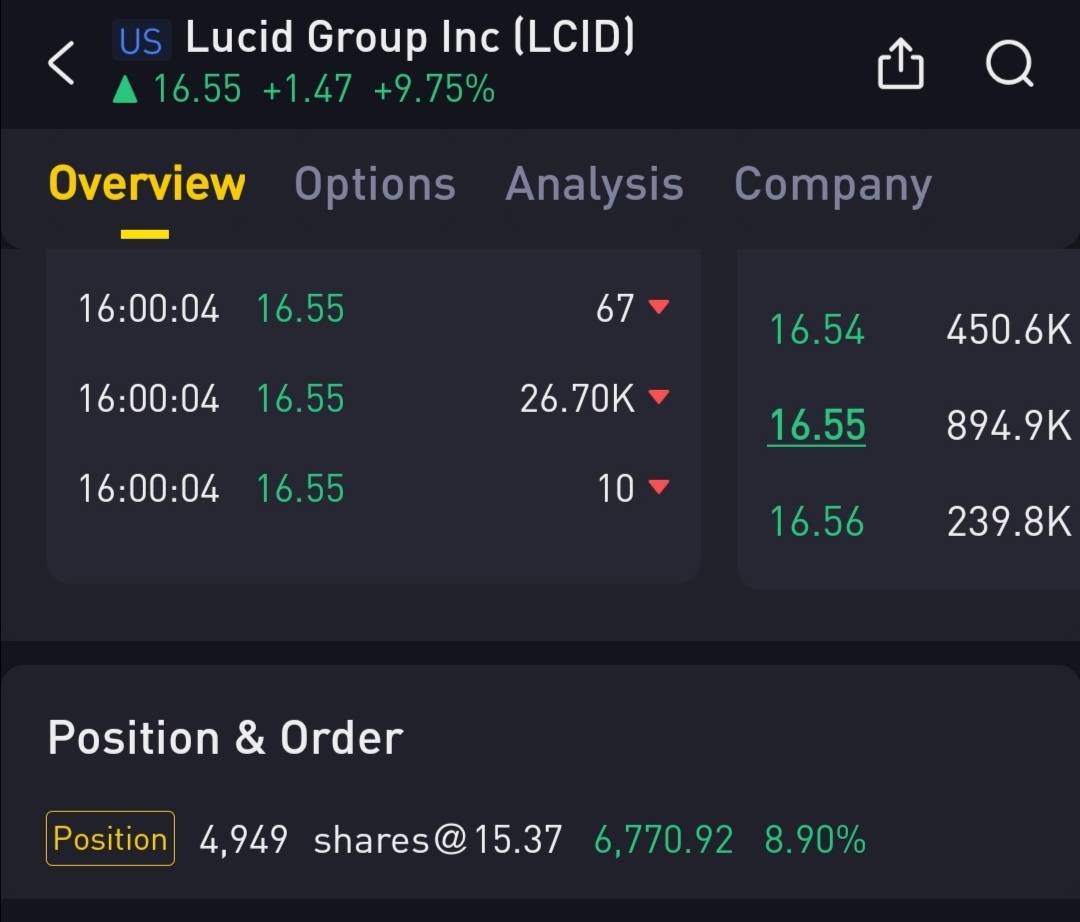This screenshot has width=1080, height=922.
Task: Select the Overview tab
Action: tap(146, 185)
